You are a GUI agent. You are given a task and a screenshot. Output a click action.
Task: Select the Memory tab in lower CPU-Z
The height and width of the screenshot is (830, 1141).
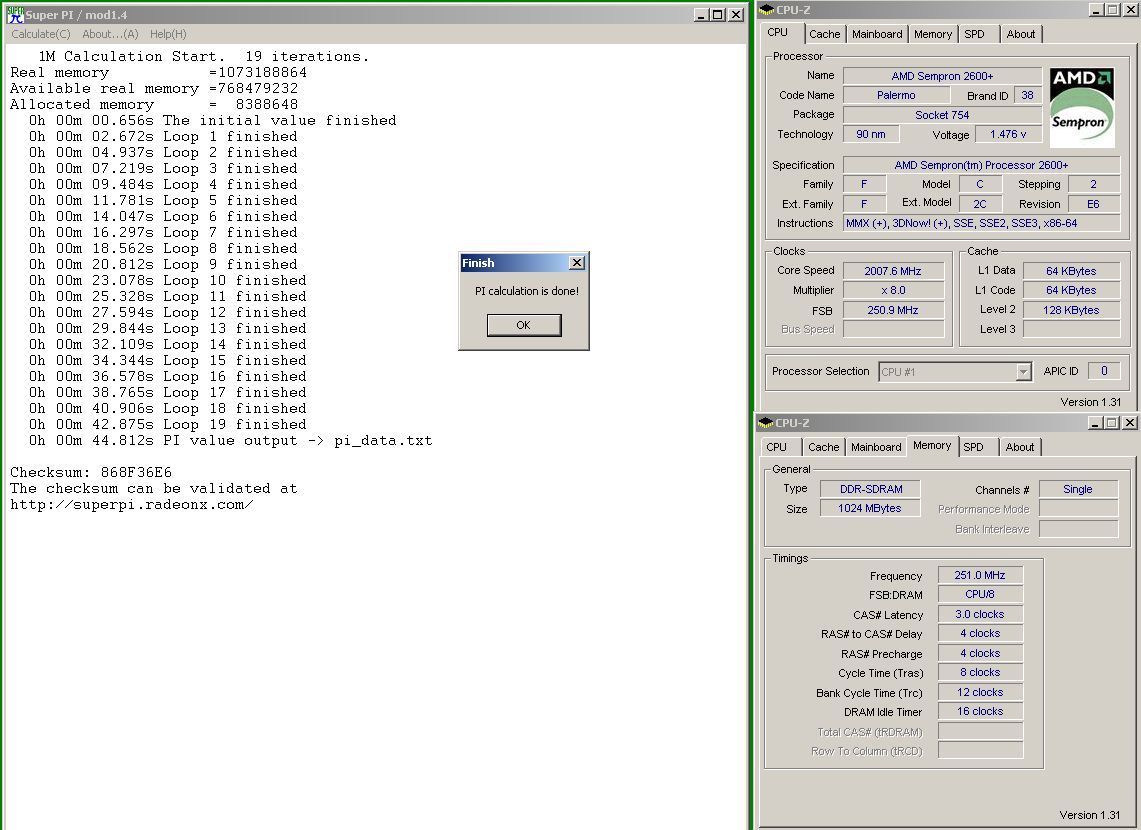pos(932,445)
